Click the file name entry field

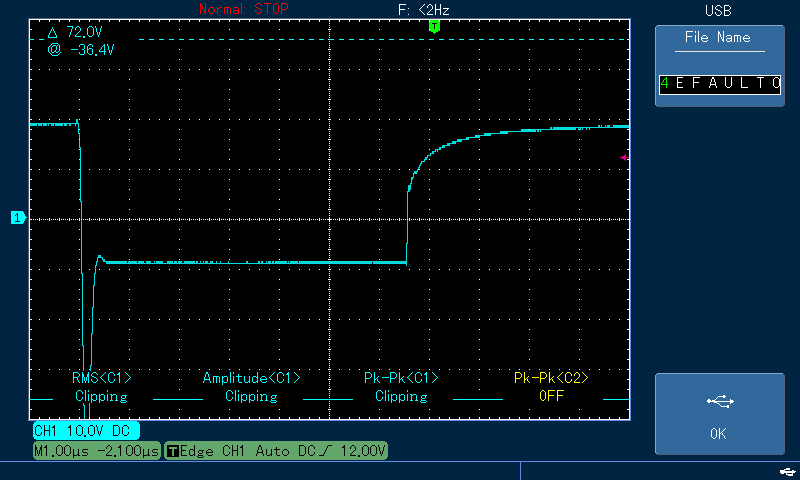720,84
